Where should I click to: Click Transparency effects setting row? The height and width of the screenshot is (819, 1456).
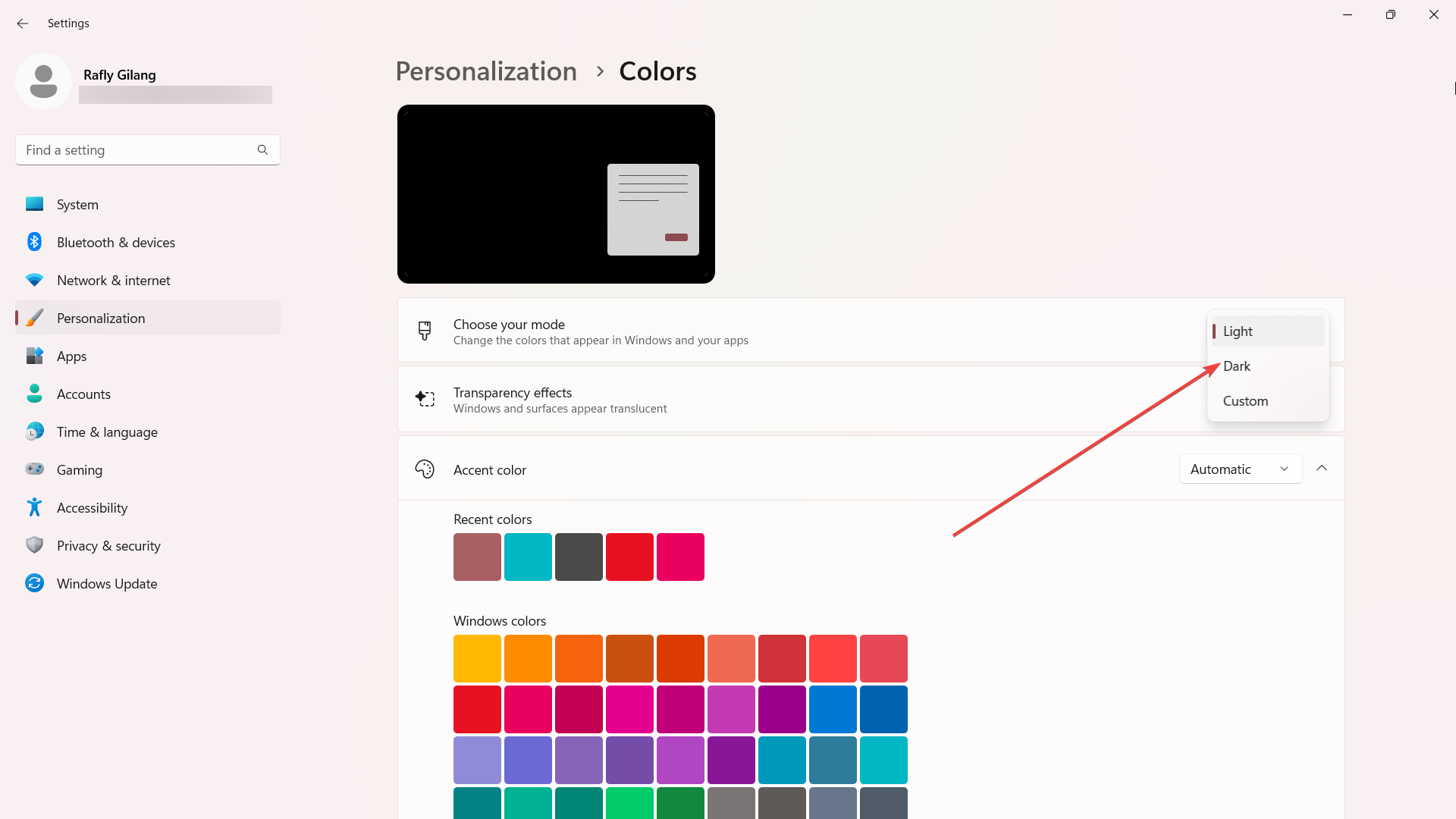[871, 399]
